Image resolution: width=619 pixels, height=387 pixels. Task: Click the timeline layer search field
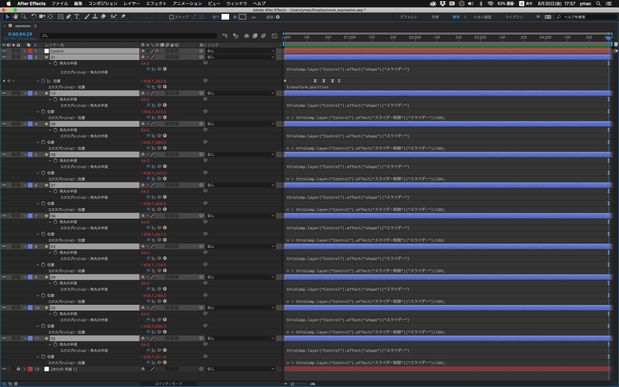(129, 36)
